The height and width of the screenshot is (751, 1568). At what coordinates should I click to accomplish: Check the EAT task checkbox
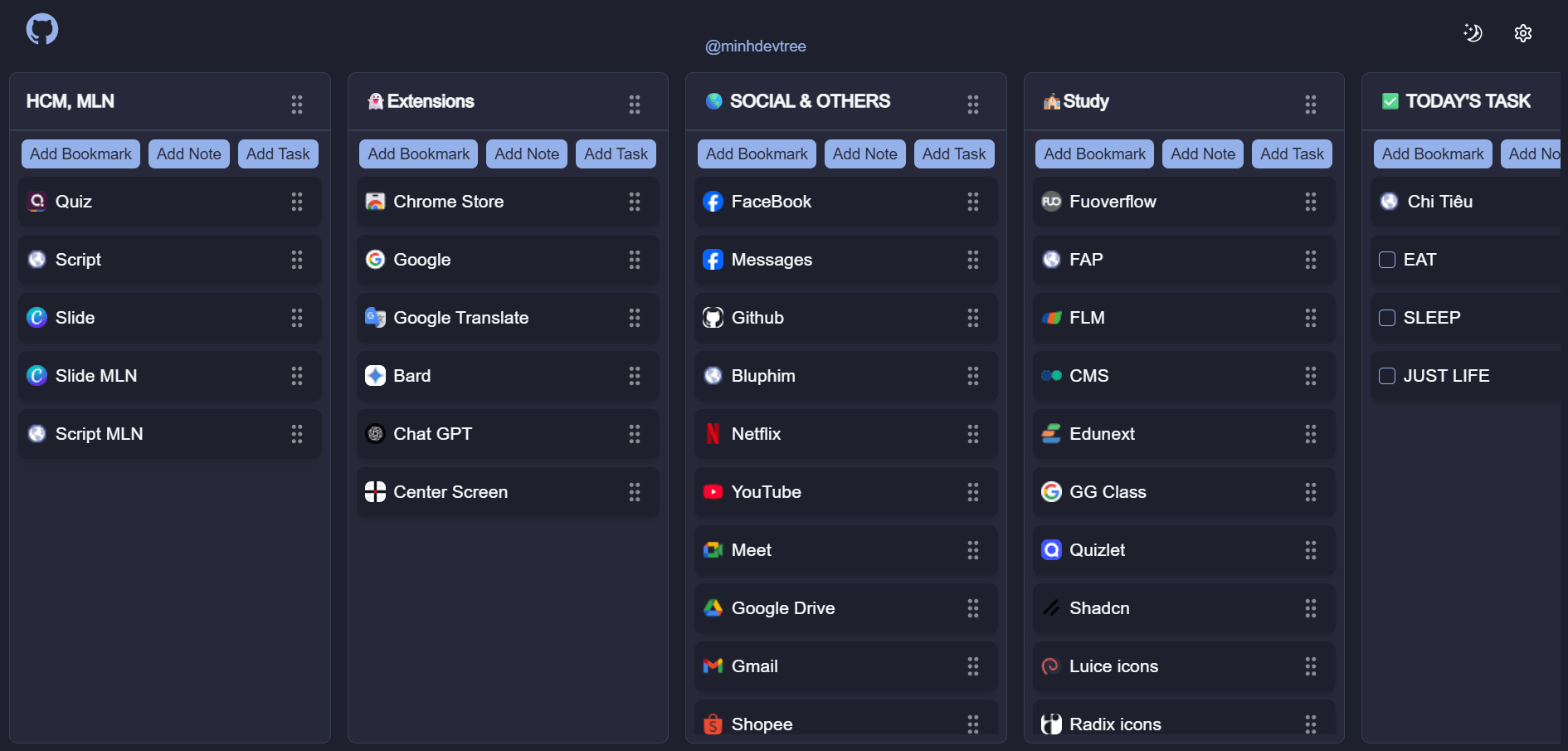(1386, 260)
